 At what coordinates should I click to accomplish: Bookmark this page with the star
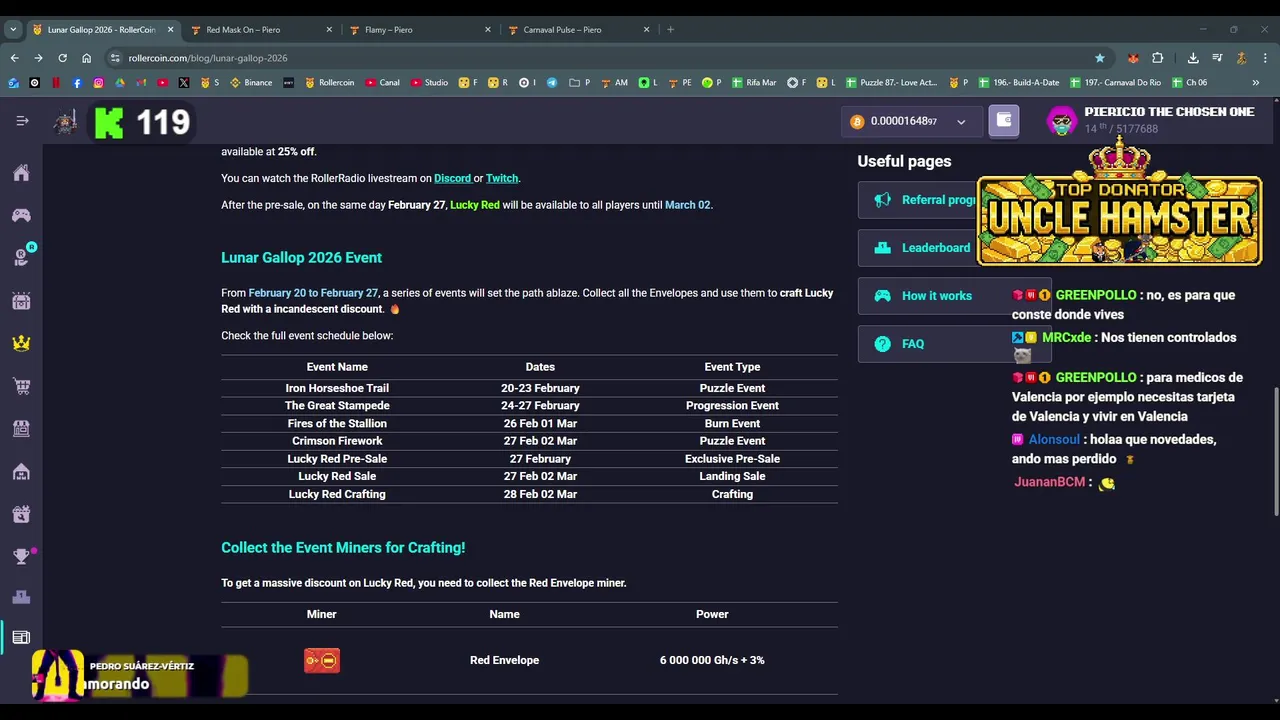pyautogui.click(x=1100, y=58)
